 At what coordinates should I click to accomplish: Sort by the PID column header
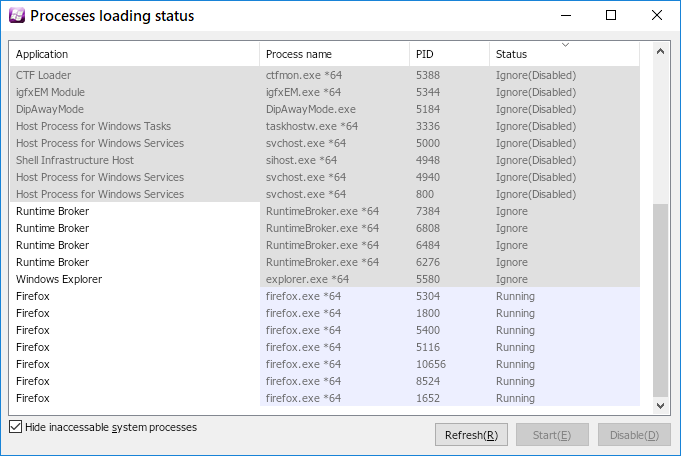coord(450,54)
